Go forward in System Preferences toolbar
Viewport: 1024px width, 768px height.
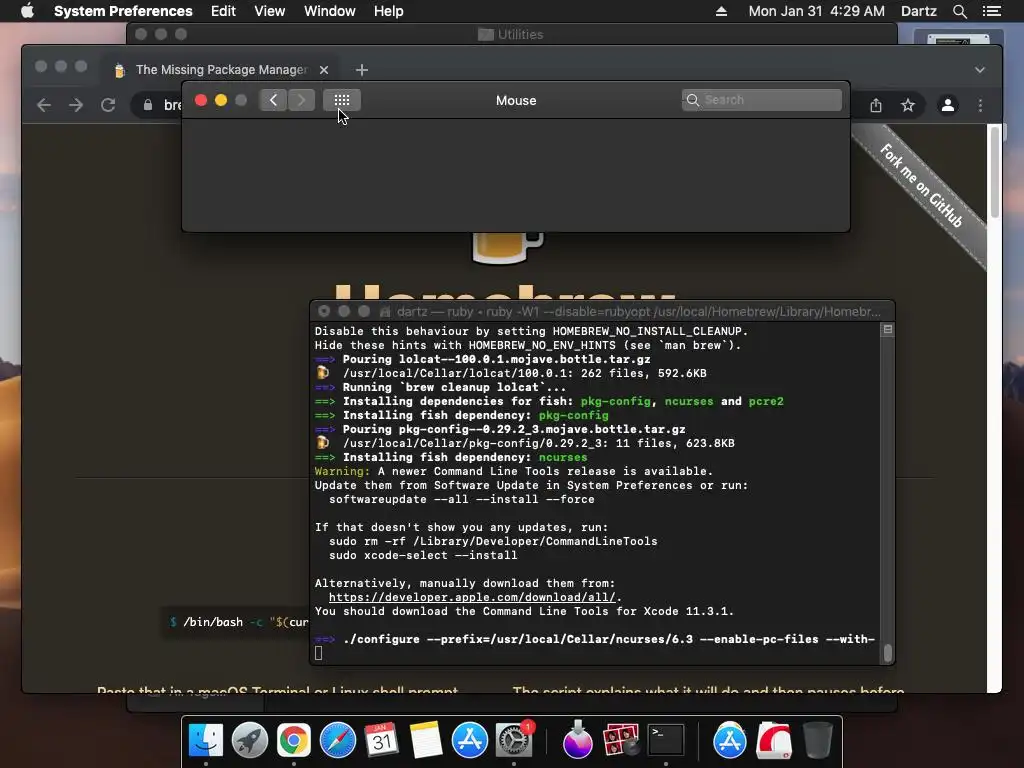point(301,100)
